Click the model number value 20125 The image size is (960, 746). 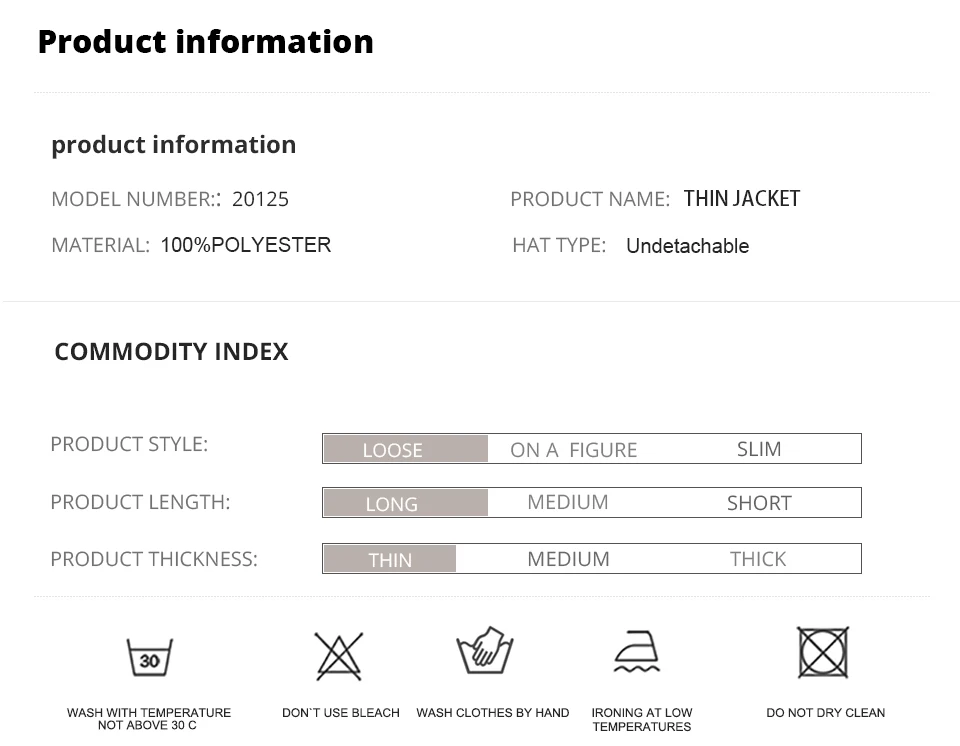tap(260, 199)
